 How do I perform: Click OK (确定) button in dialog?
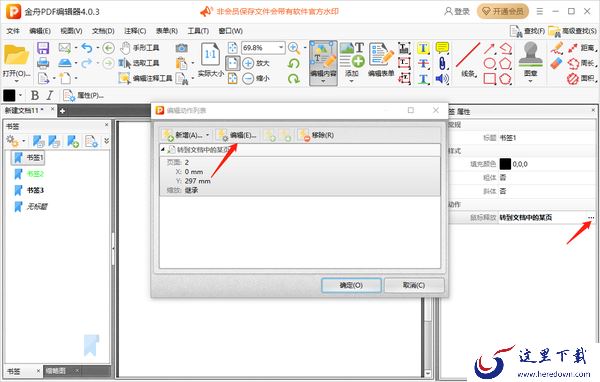point(351,285)
